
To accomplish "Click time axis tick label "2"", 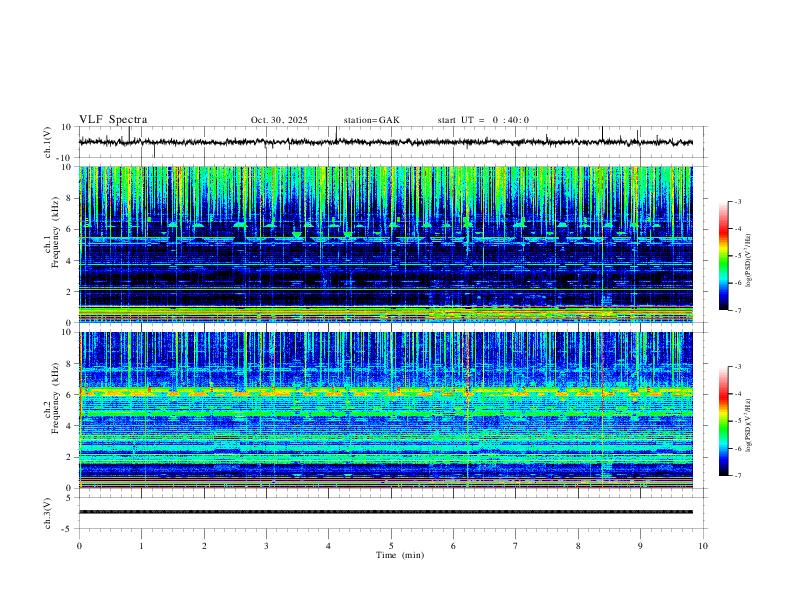I will coord(204,546).
